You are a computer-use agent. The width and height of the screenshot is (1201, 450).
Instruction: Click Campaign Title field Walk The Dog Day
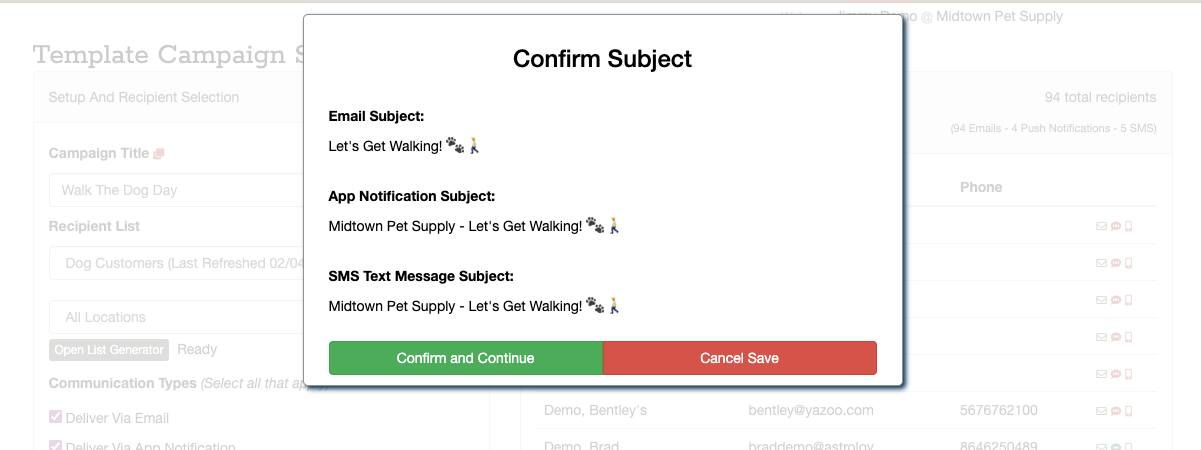(175, 190)
